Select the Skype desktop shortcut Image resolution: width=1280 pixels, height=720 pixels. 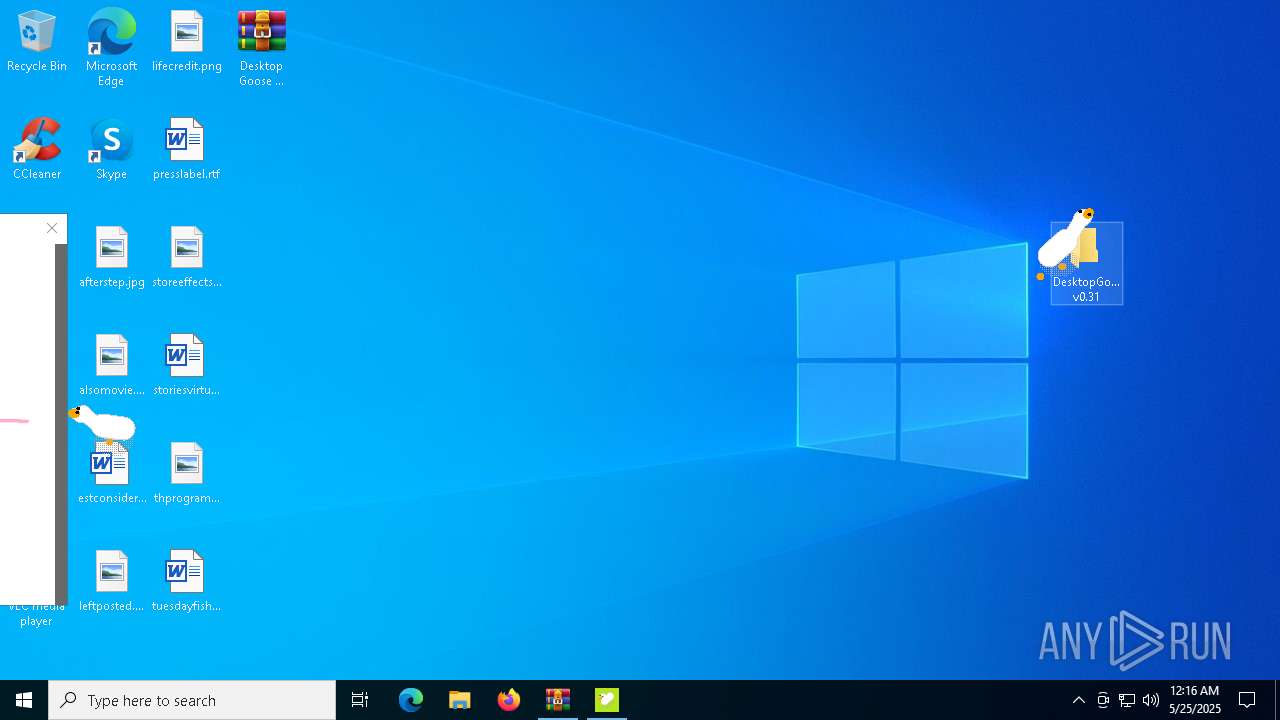click(x=111, y=149)
